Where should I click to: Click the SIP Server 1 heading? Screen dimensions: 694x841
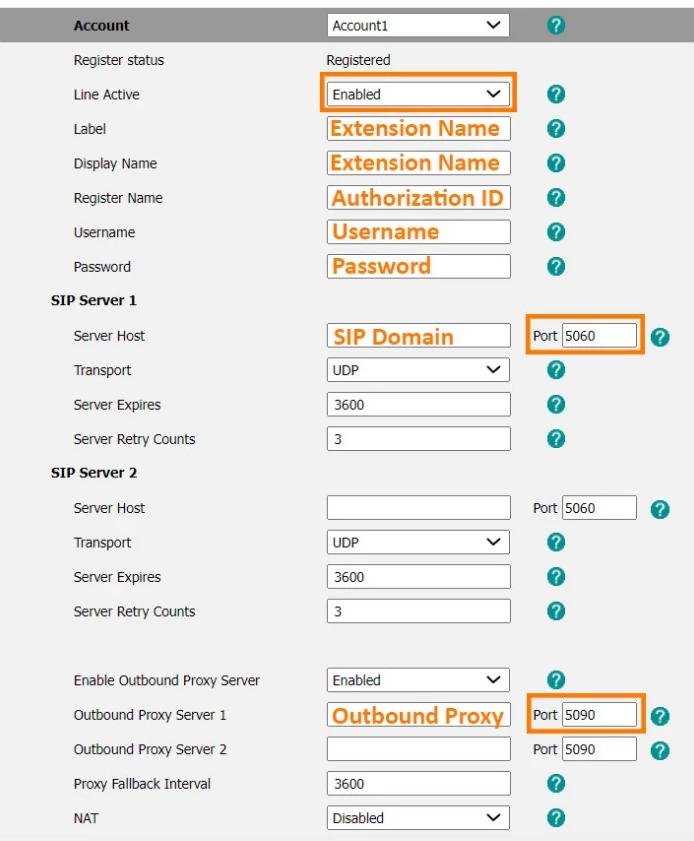[94, 300]
